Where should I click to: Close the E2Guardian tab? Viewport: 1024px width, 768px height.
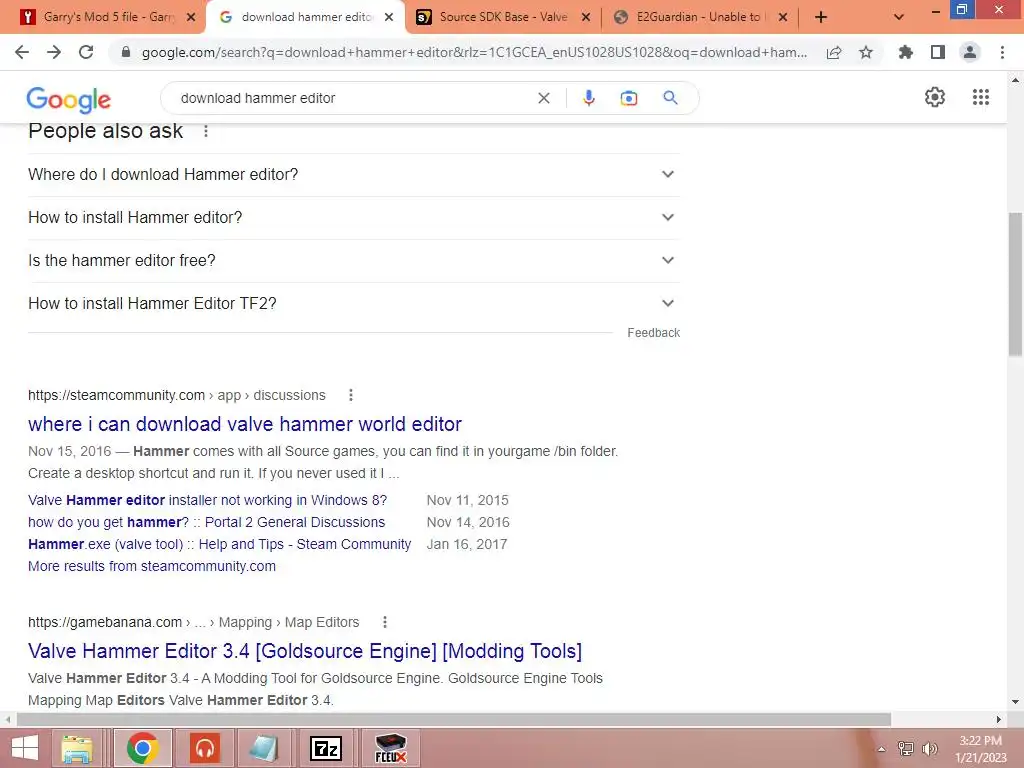[782, 17]
